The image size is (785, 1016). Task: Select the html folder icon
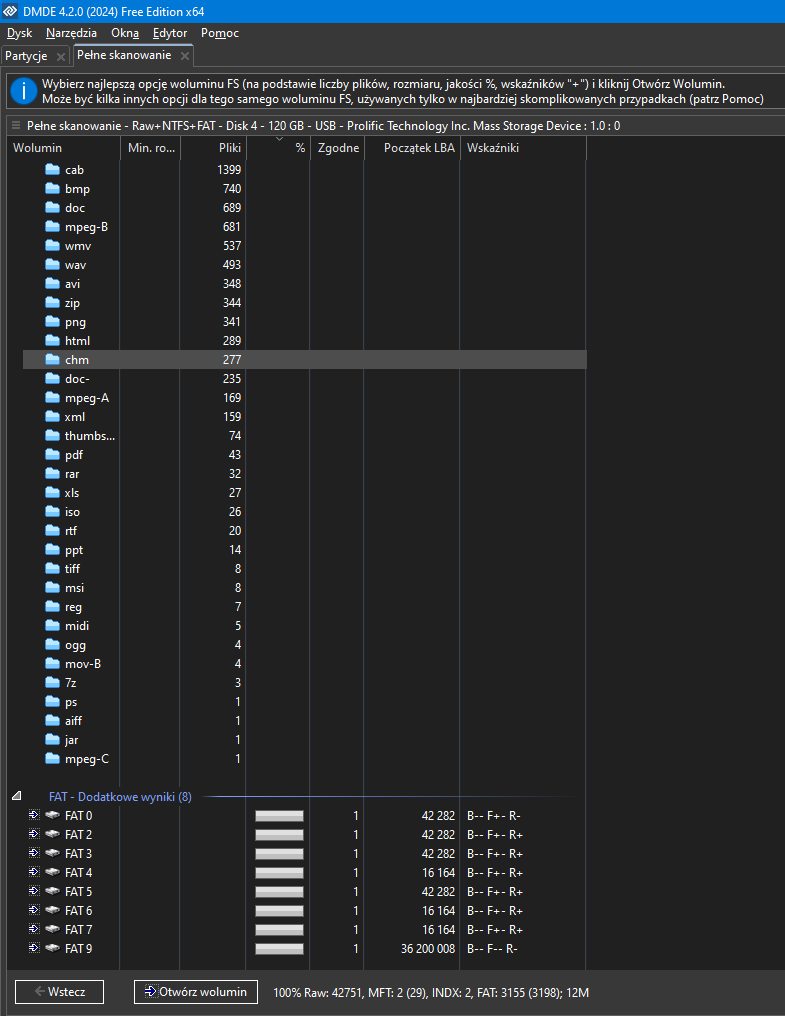(x=53, y=341)
